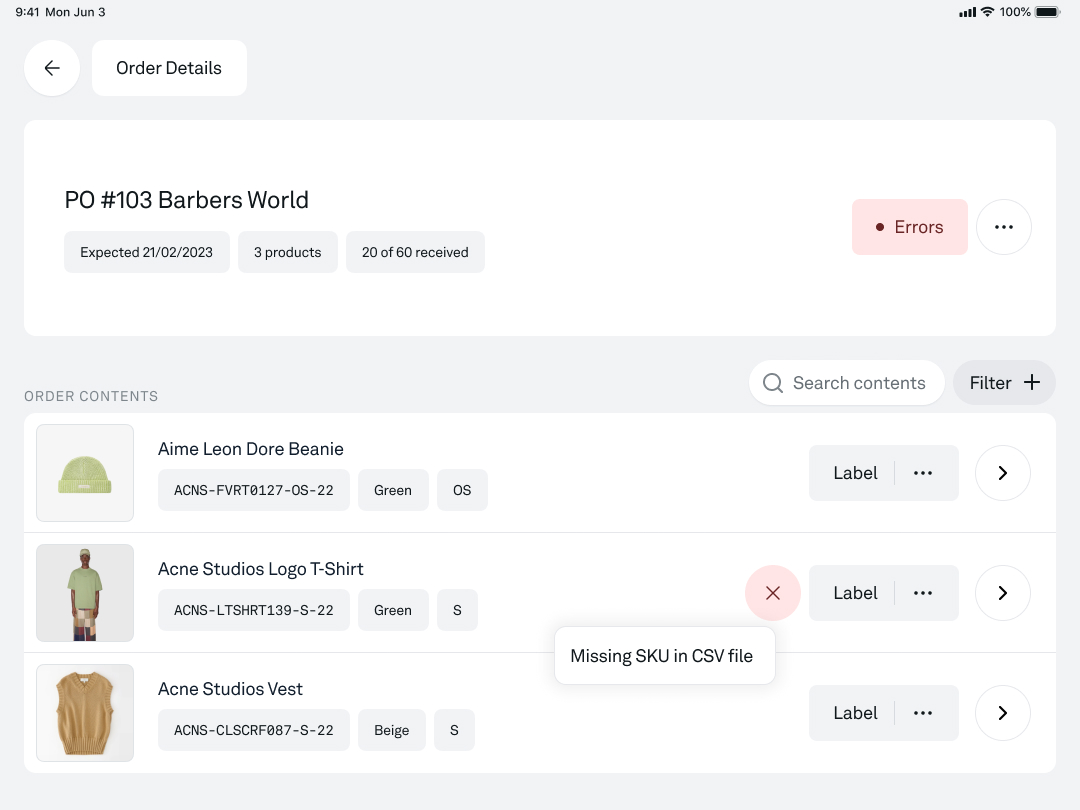Click the 3 products tag
Screen dimensions: 1080x810
(x=288, y=252)
